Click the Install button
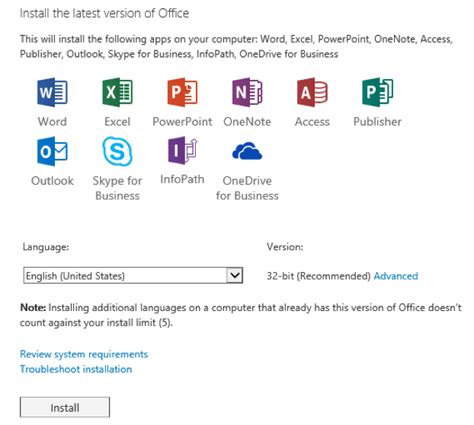The height and width of the screenshot is (425, 474). 65,407
